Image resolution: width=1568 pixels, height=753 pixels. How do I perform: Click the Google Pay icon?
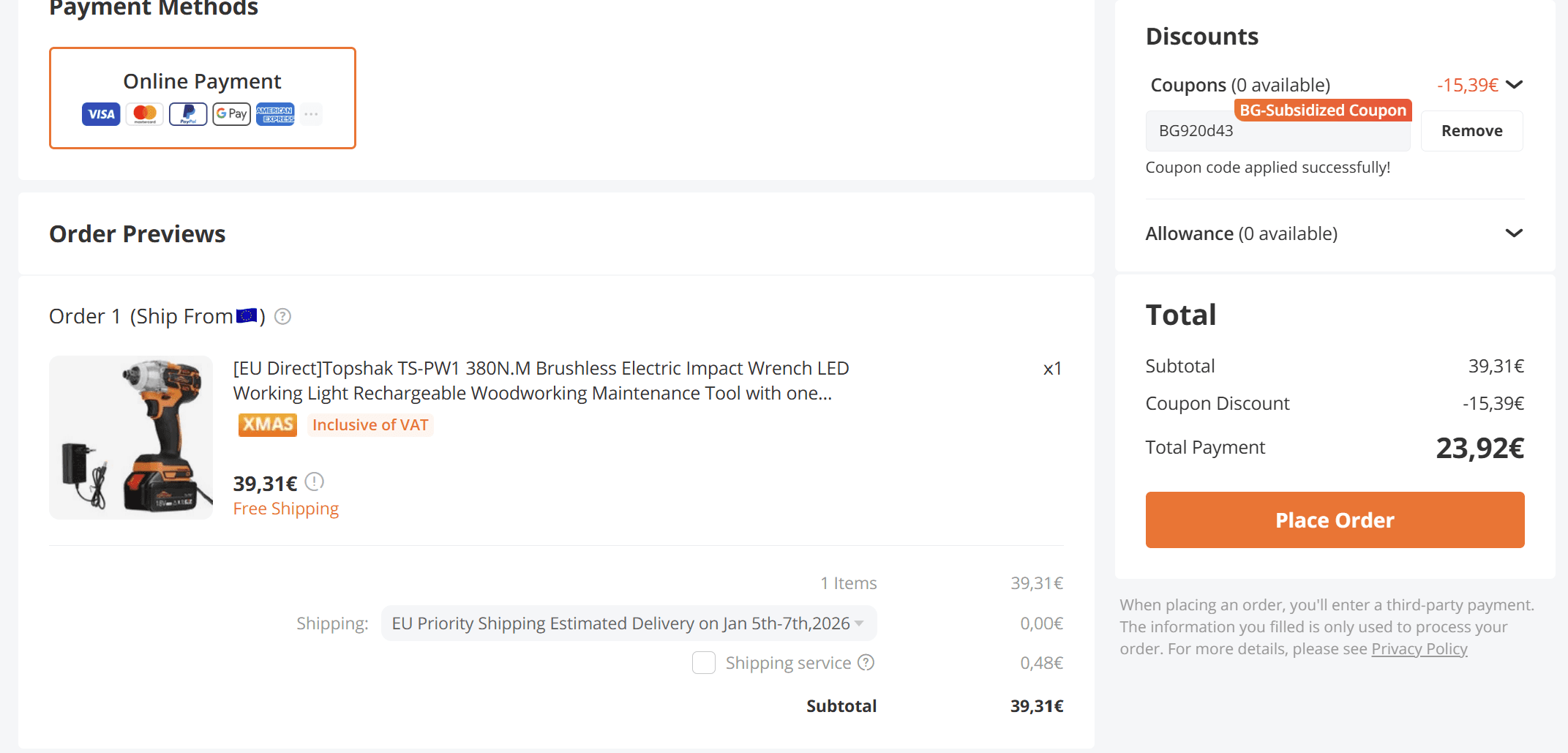pyautogui.click(x=232, y=114)
